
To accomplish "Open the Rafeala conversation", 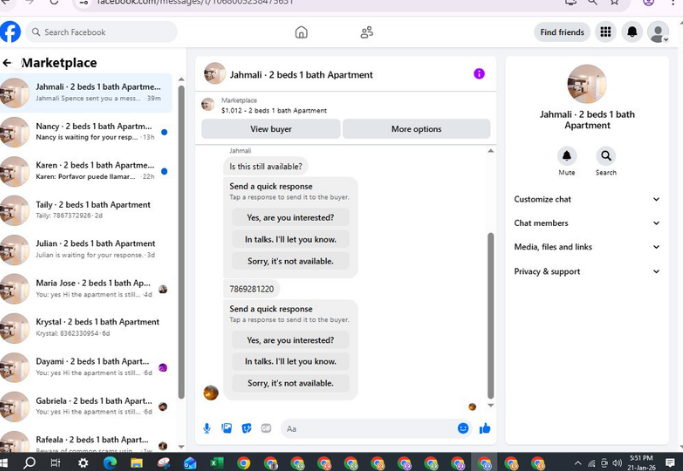I will (x=86, y=441).
